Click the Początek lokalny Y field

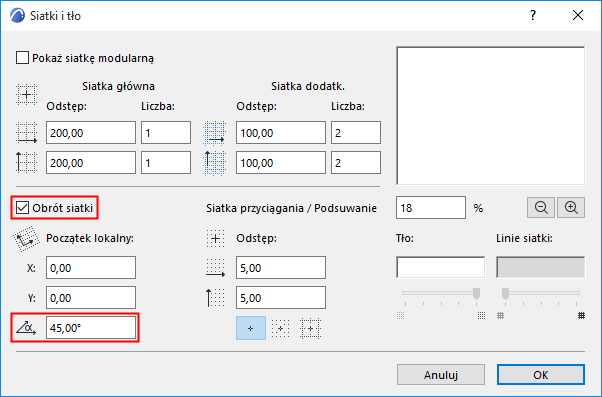pyautogui.click(x=91, y=298)
